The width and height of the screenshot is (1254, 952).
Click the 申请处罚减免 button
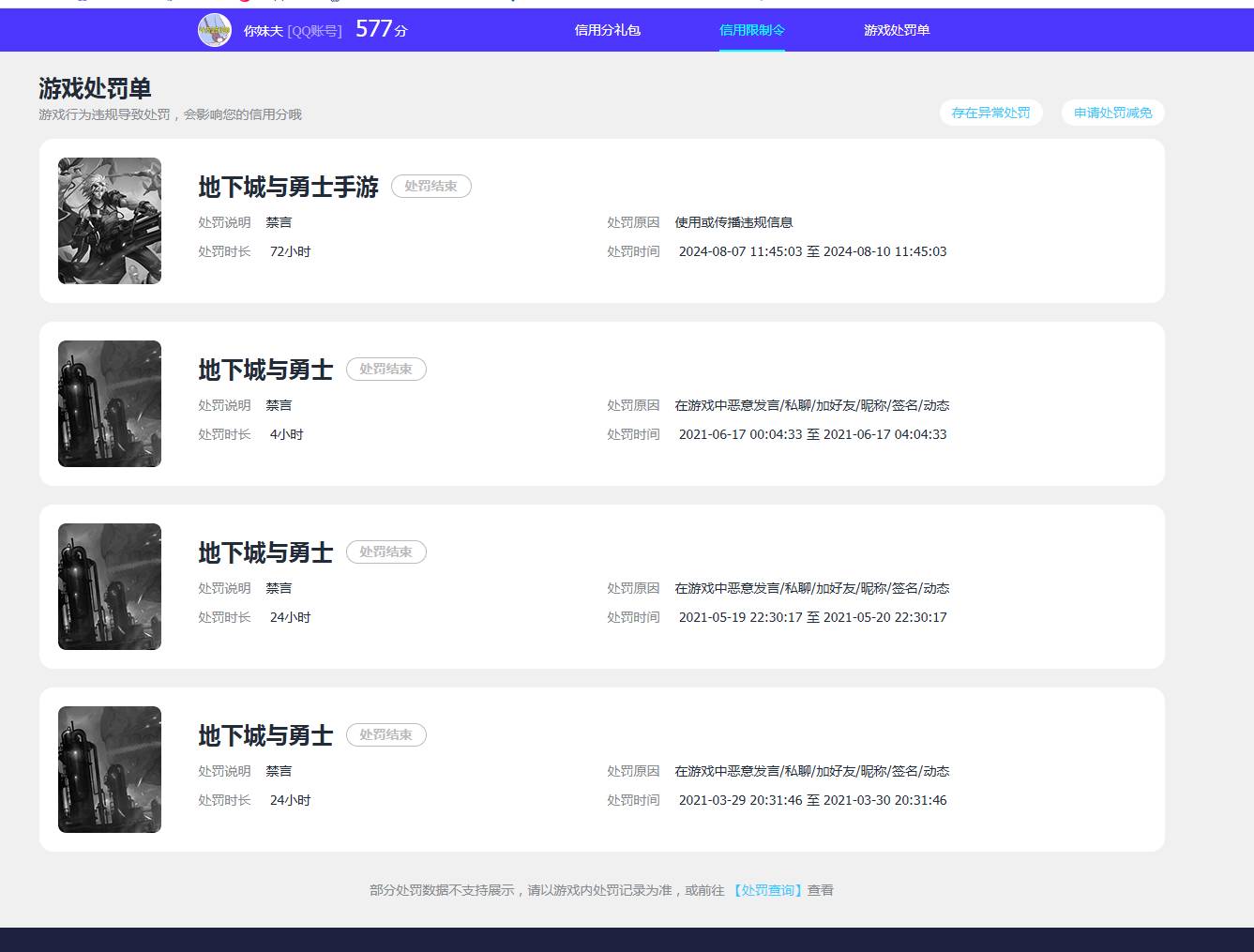point(1112,113)
